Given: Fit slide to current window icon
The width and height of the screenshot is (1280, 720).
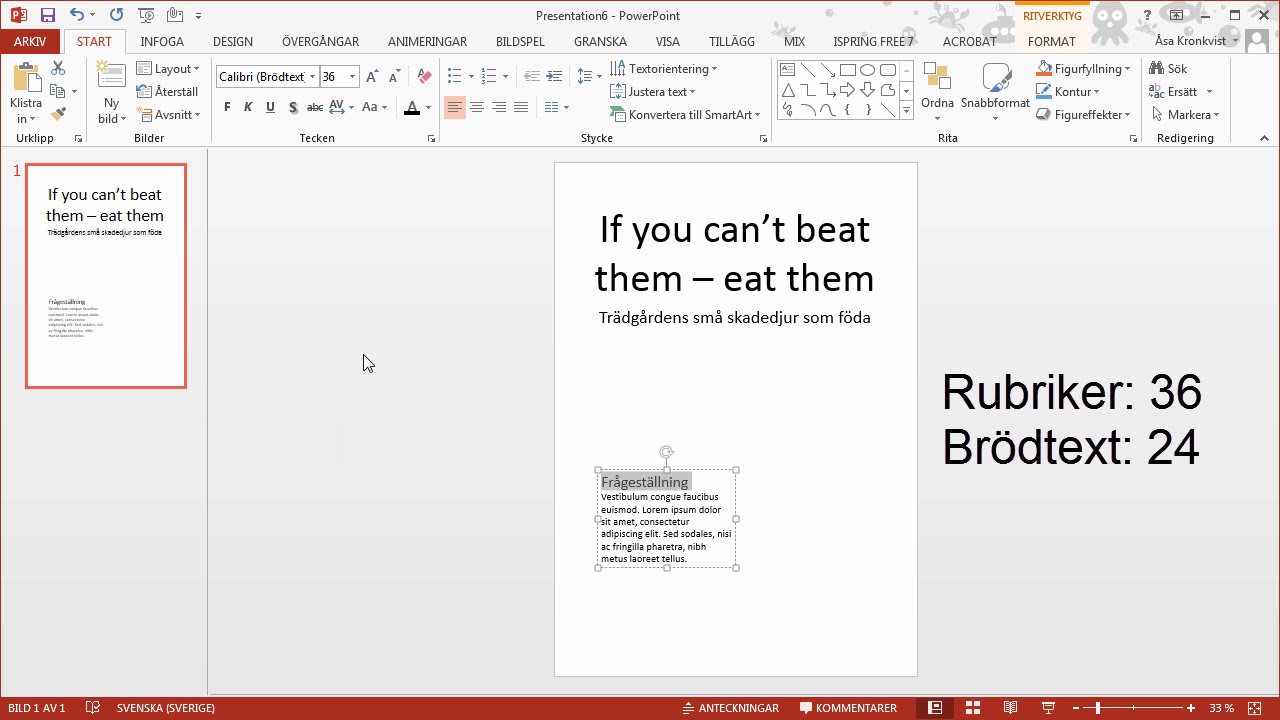Looking at the screenshot, I should coord(1254,708).
